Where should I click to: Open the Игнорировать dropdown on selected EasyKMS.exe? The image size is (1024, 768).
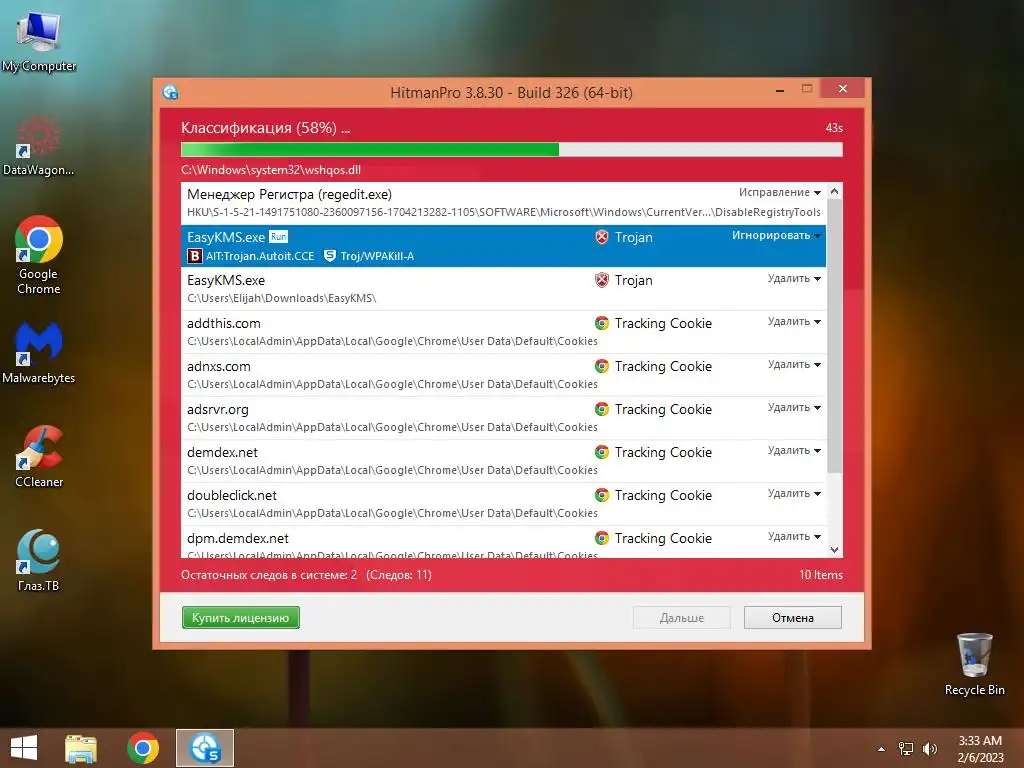776,235
